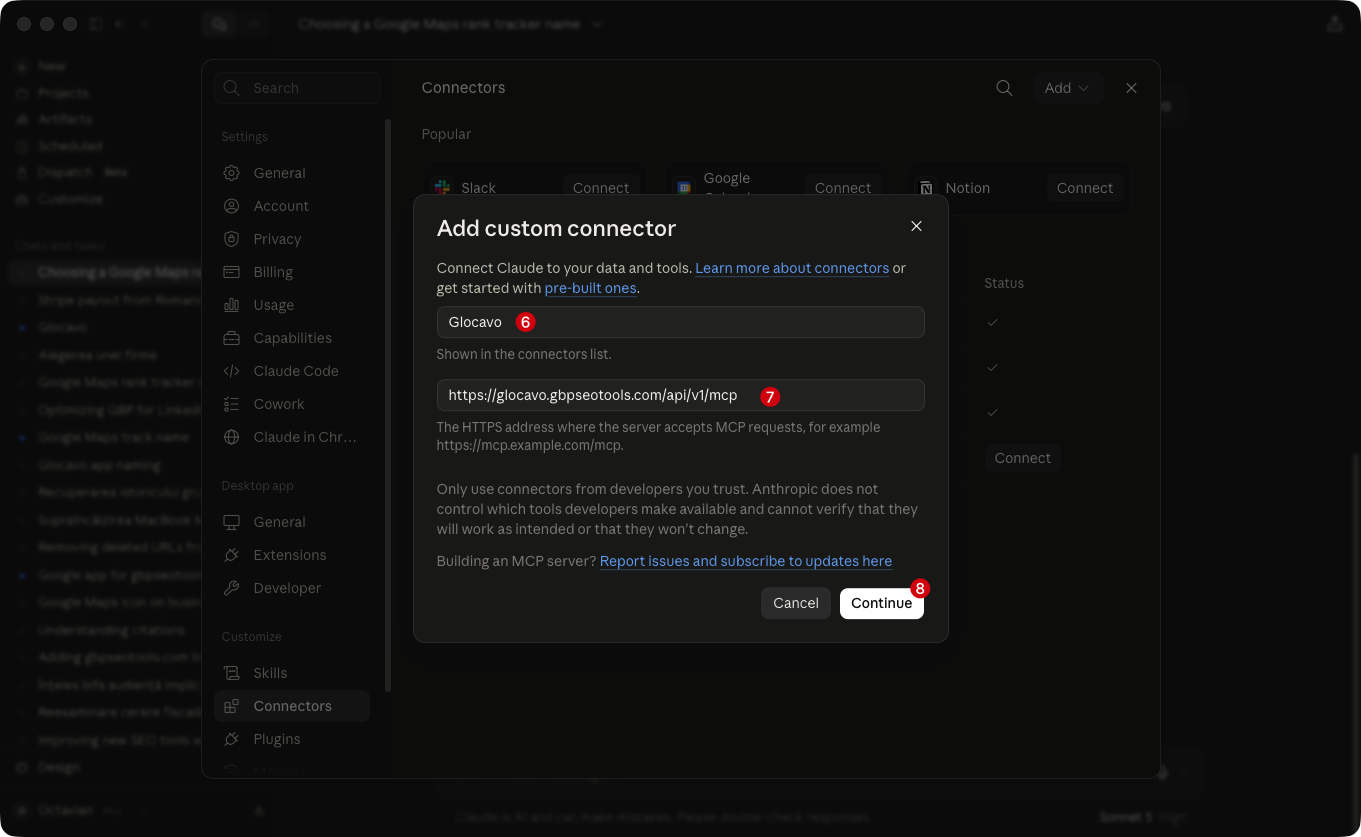Click the Extensions plug icon
The height and width of the screenshot is (837, 1361).
232,555
